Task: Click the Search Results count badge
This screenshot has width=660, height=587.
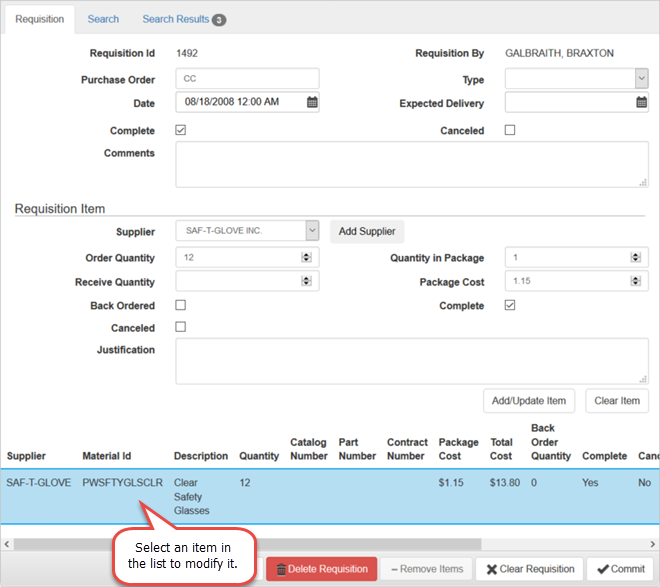Action: [x=219, y=20]
